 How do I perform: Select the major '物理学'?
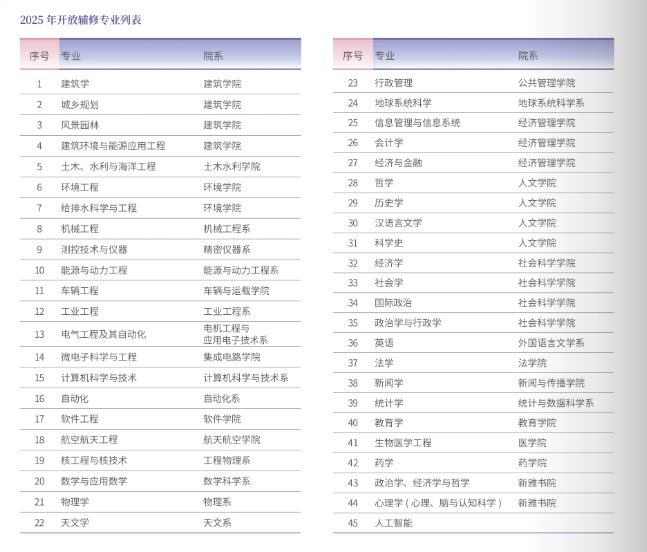(x=75, y=502)
